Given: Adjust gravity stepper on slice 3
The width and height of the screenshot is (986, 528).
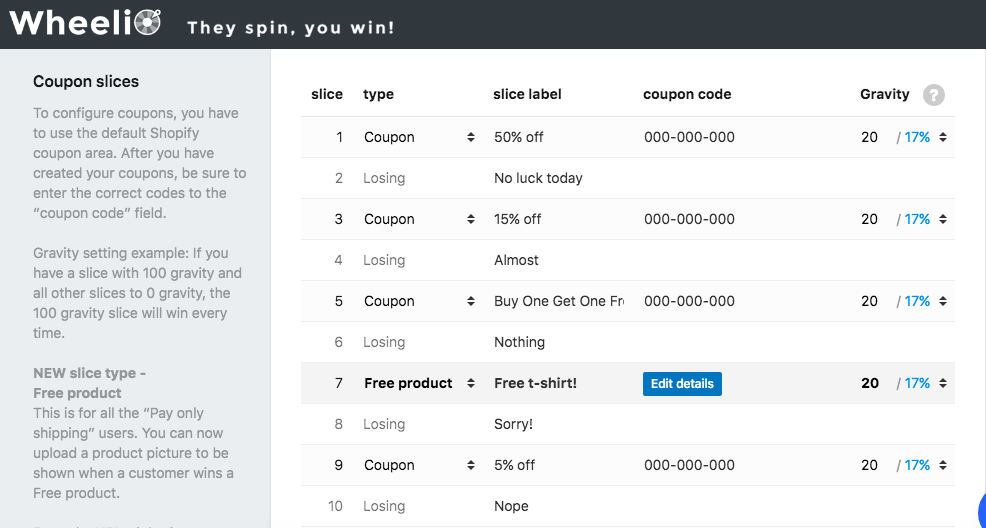Looking at the screenshot, I should [x=942, y=219].
